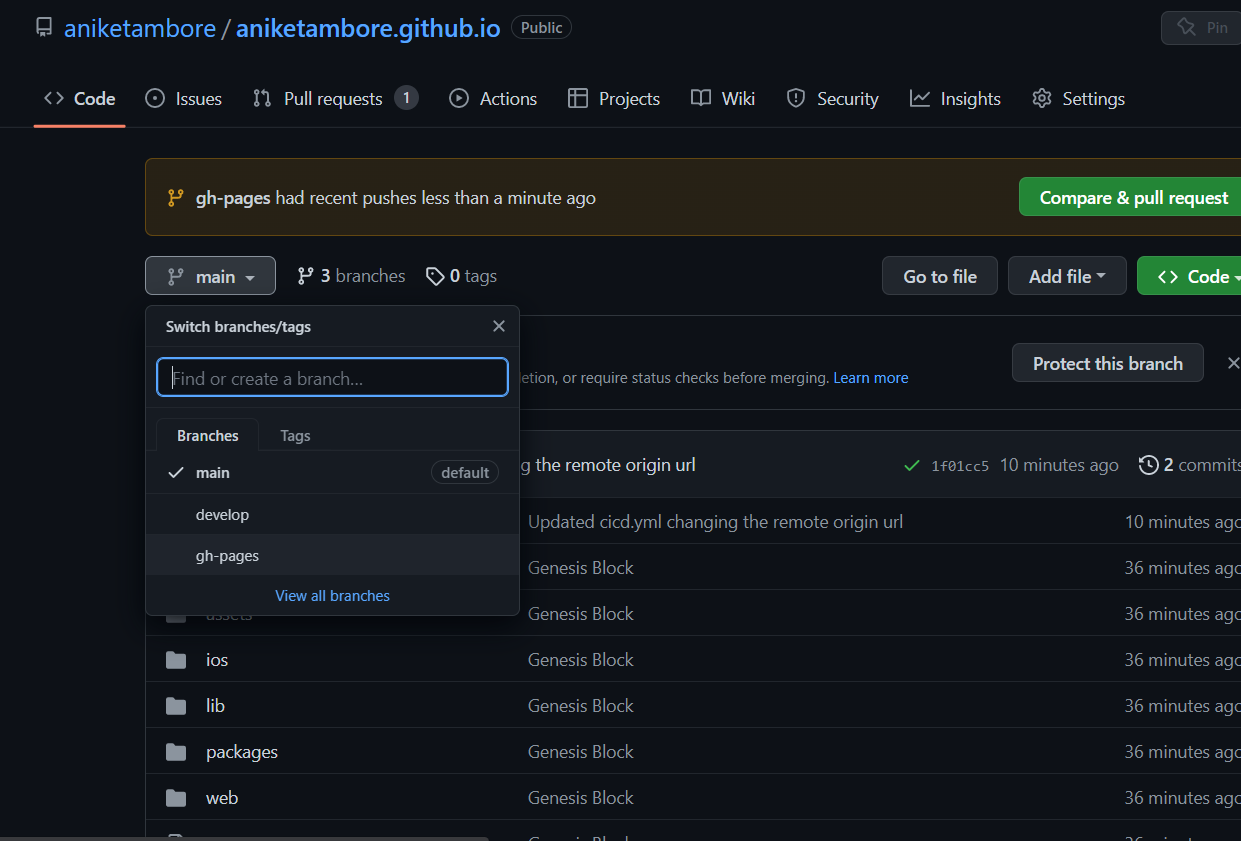
Task: Open the web folder
Action: 222,798
